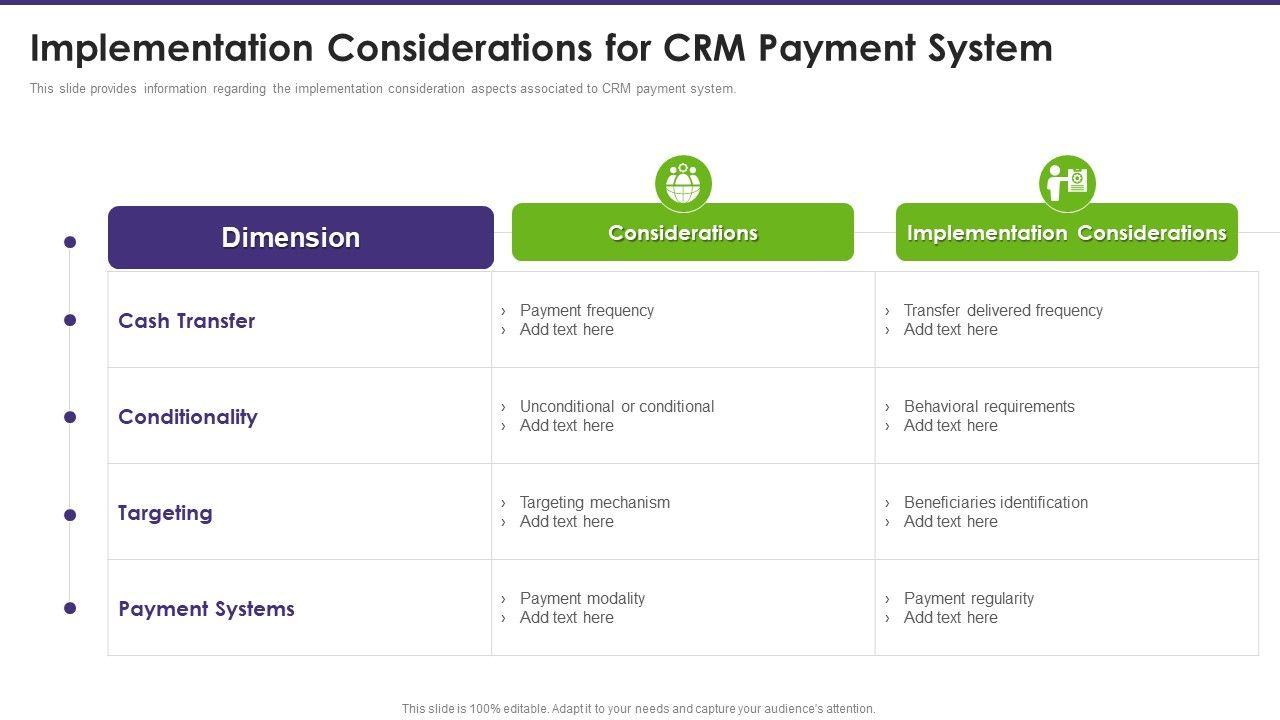Select the green Considerations header

point(683,233)
